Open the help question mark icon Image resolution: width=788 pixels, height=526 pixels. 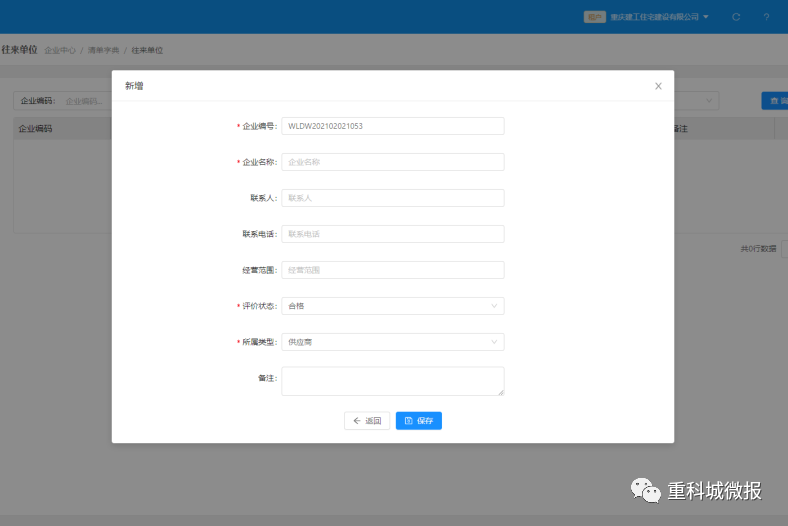(x=766, y=17)
